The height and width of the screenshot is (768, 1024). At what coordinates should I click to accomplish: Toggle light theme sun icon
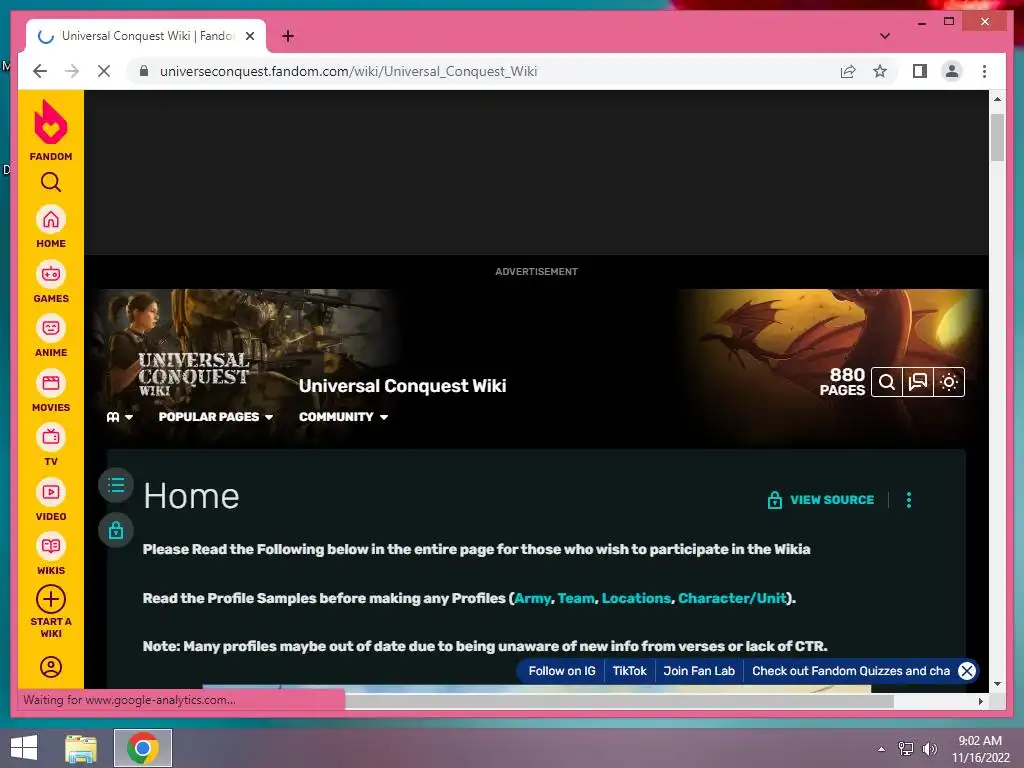coord(949,382)
